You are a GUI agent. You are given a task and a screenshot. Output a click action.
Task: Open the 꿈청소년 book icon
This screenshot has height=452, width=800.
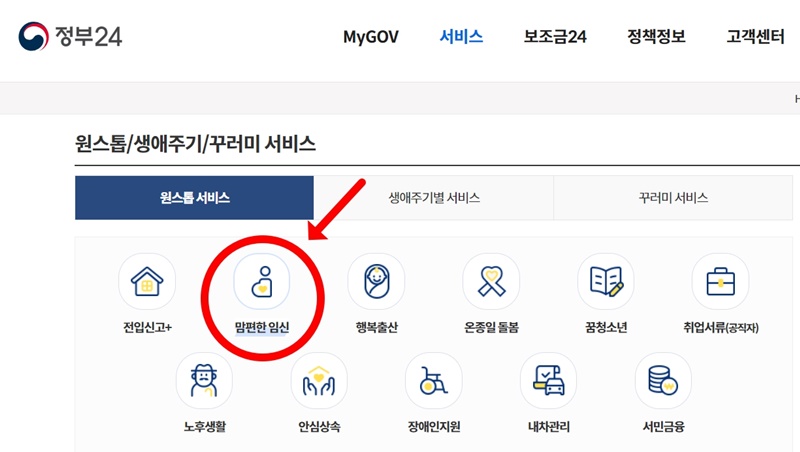tap(606, 282)
